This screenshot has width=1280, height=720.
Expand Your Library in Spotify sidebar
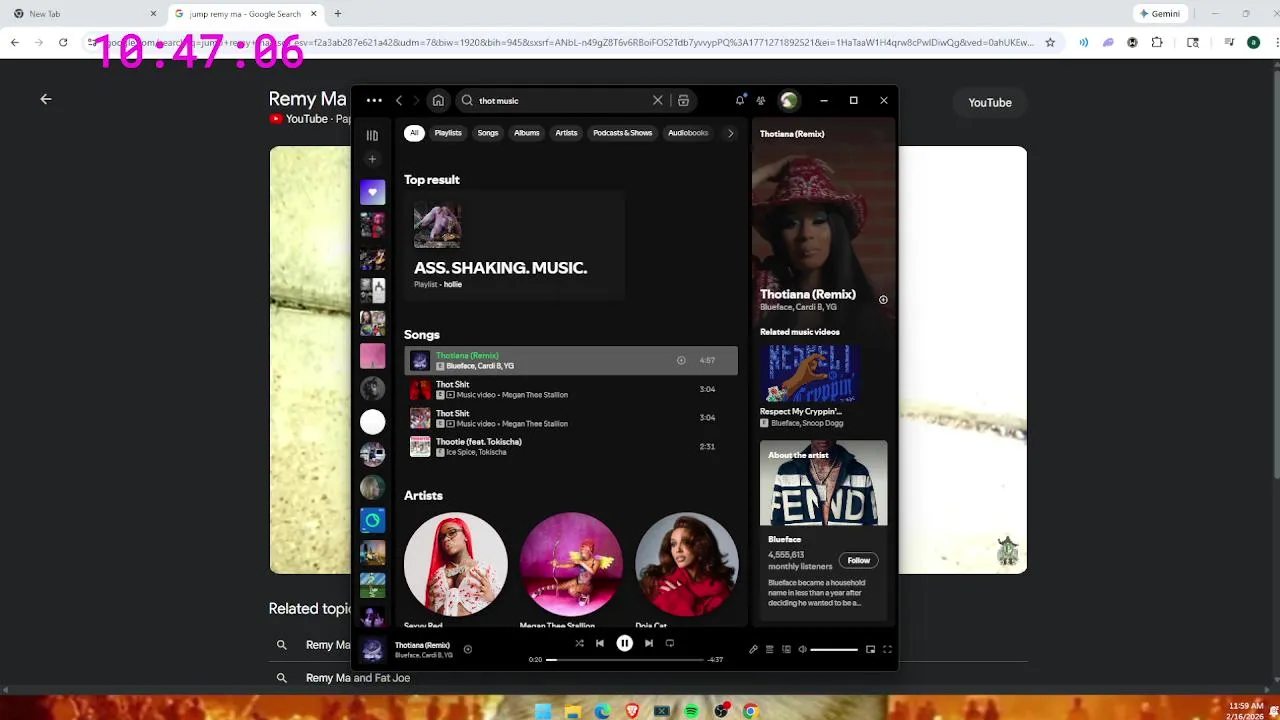pos(372,135)
